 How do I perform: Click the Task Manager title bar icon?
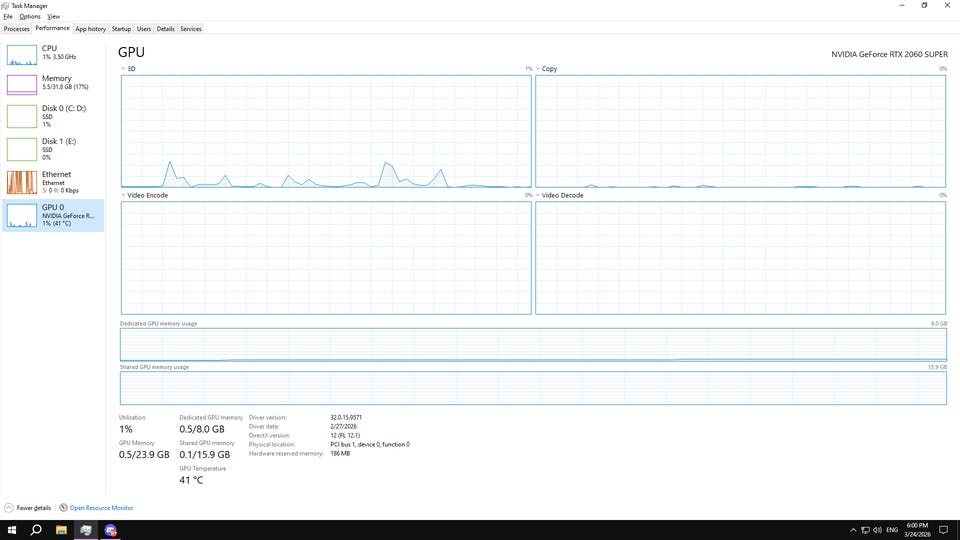click(6, 6)
